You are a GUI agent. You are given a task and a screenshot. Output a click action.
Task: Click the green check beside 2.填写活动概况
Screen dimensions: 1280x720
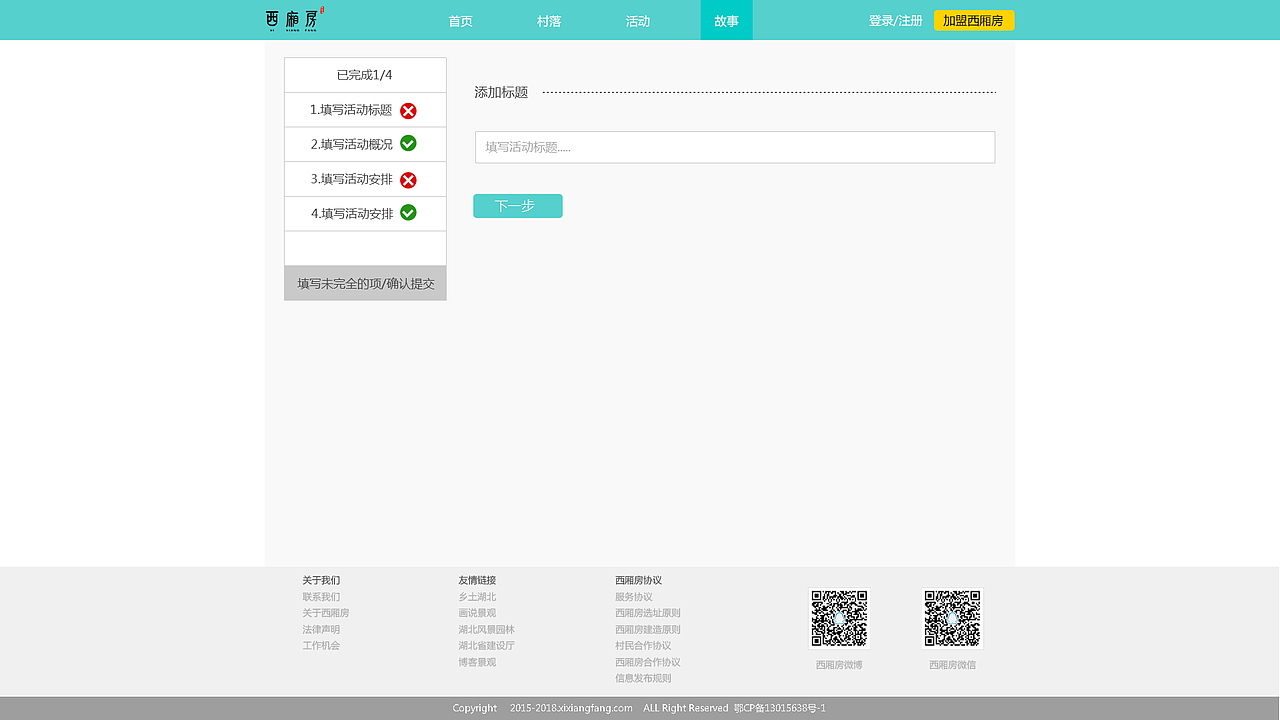[x=408, y=143]
